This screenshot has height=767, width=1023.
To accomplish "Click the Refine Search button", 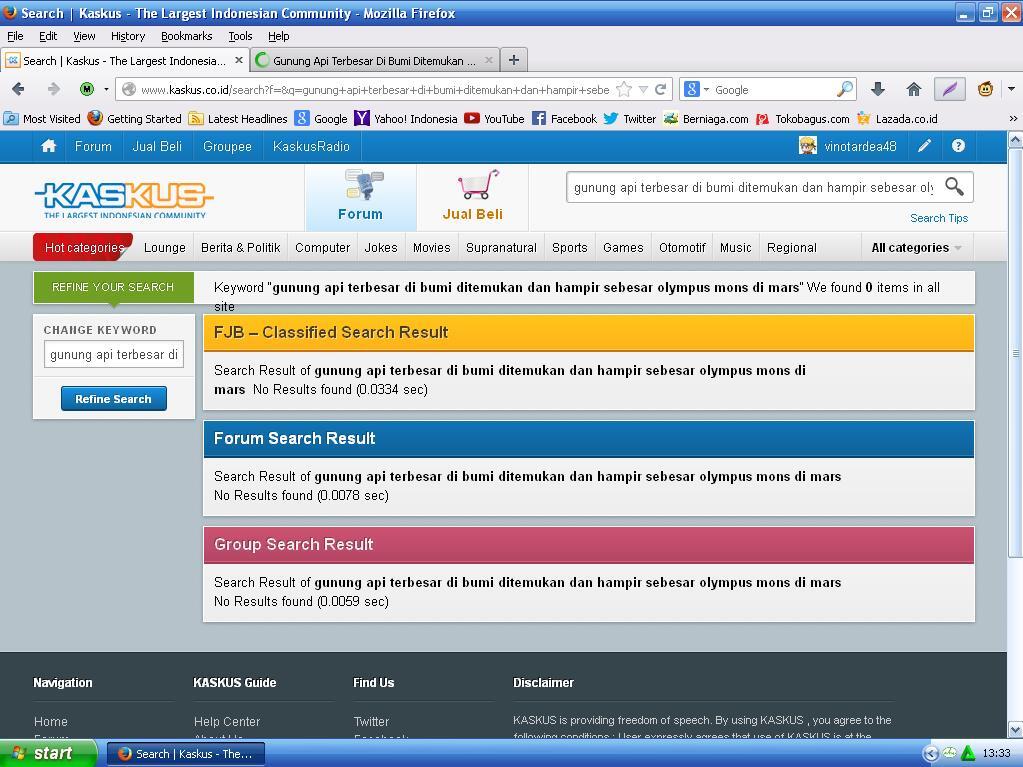I will (114, 399).
